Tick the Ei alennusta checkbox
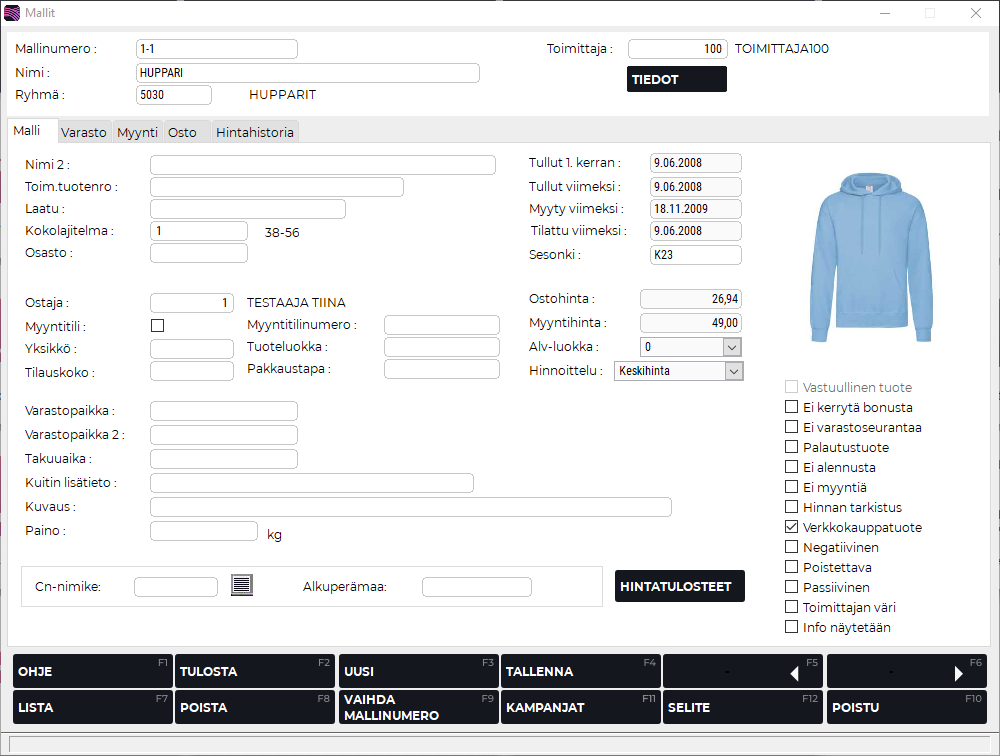Screen dimensions: 1000x756 [x=793, y=467]
